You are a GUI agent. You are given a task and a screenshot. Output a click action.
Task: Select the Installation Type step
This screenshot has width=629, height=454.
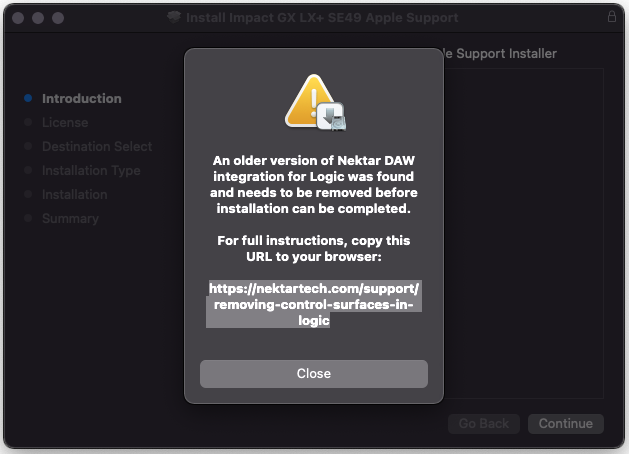click(91, 170)
